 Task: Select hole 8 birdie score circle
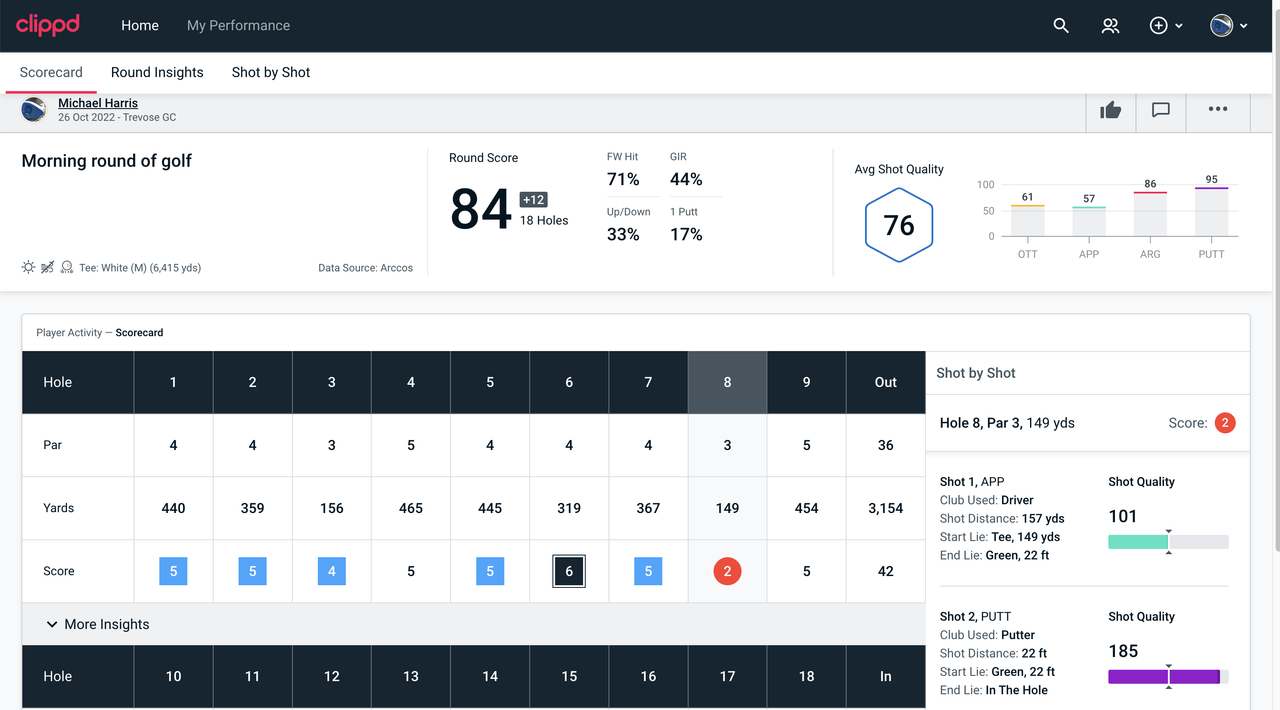click(x=727, y=571)
